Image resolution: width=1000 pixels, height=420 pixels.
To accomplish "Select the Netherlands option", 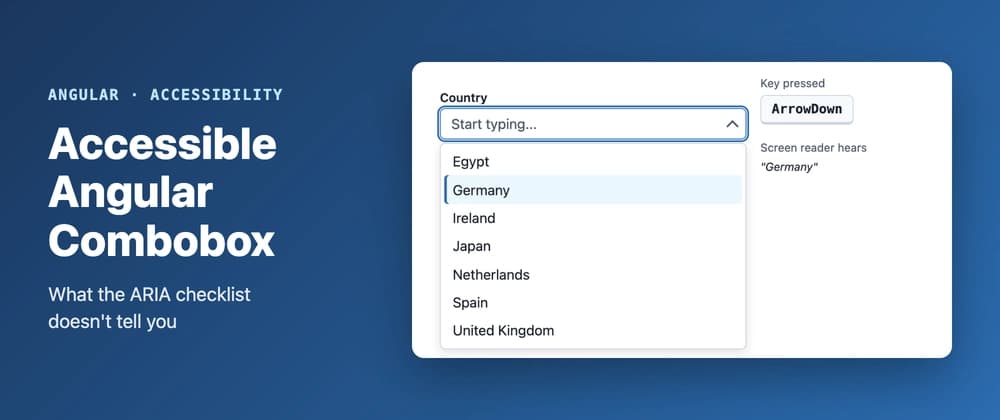I will 593,275.
